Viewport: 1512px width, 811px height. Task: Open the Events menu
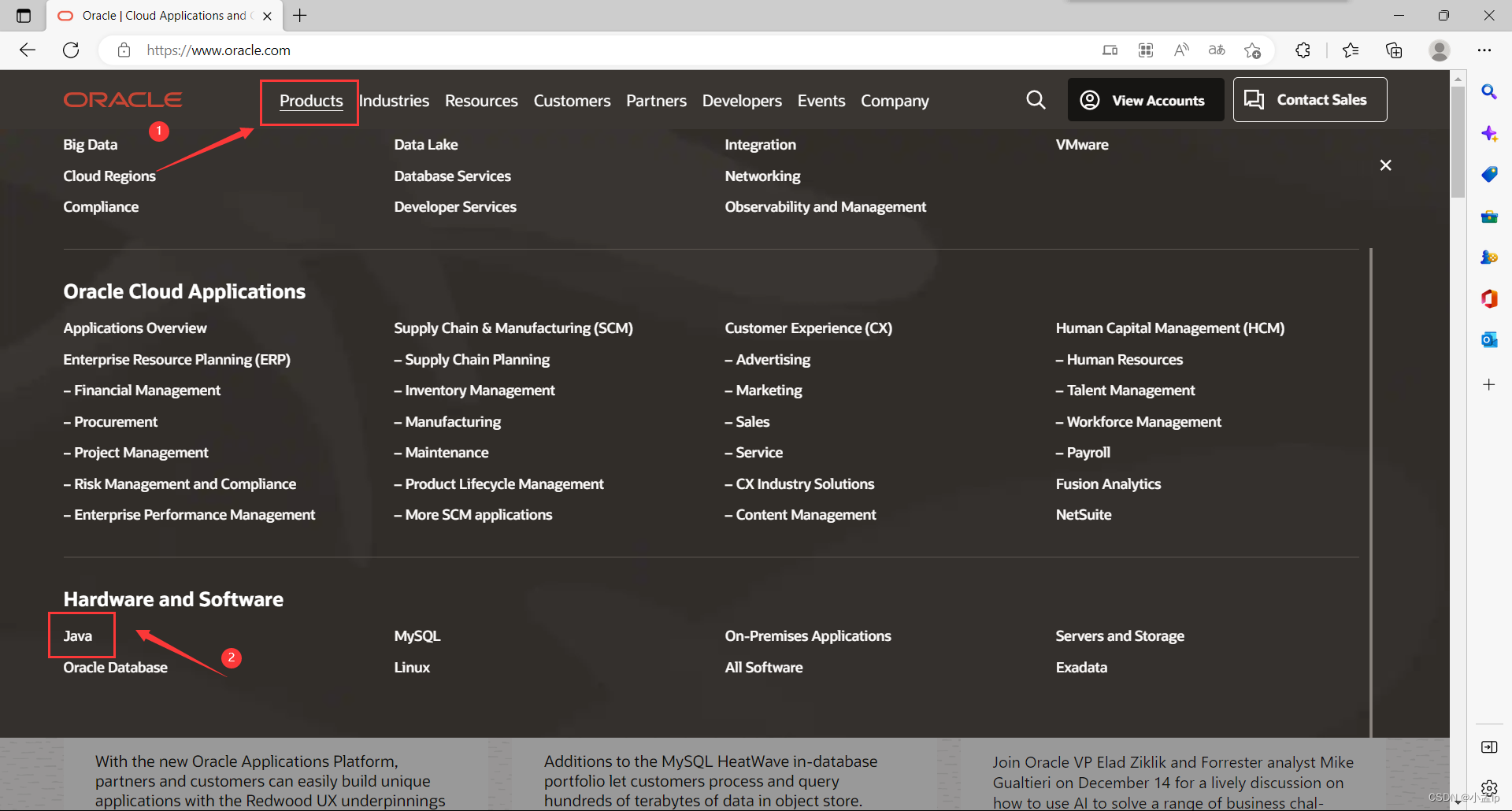[x=821, y=101]
